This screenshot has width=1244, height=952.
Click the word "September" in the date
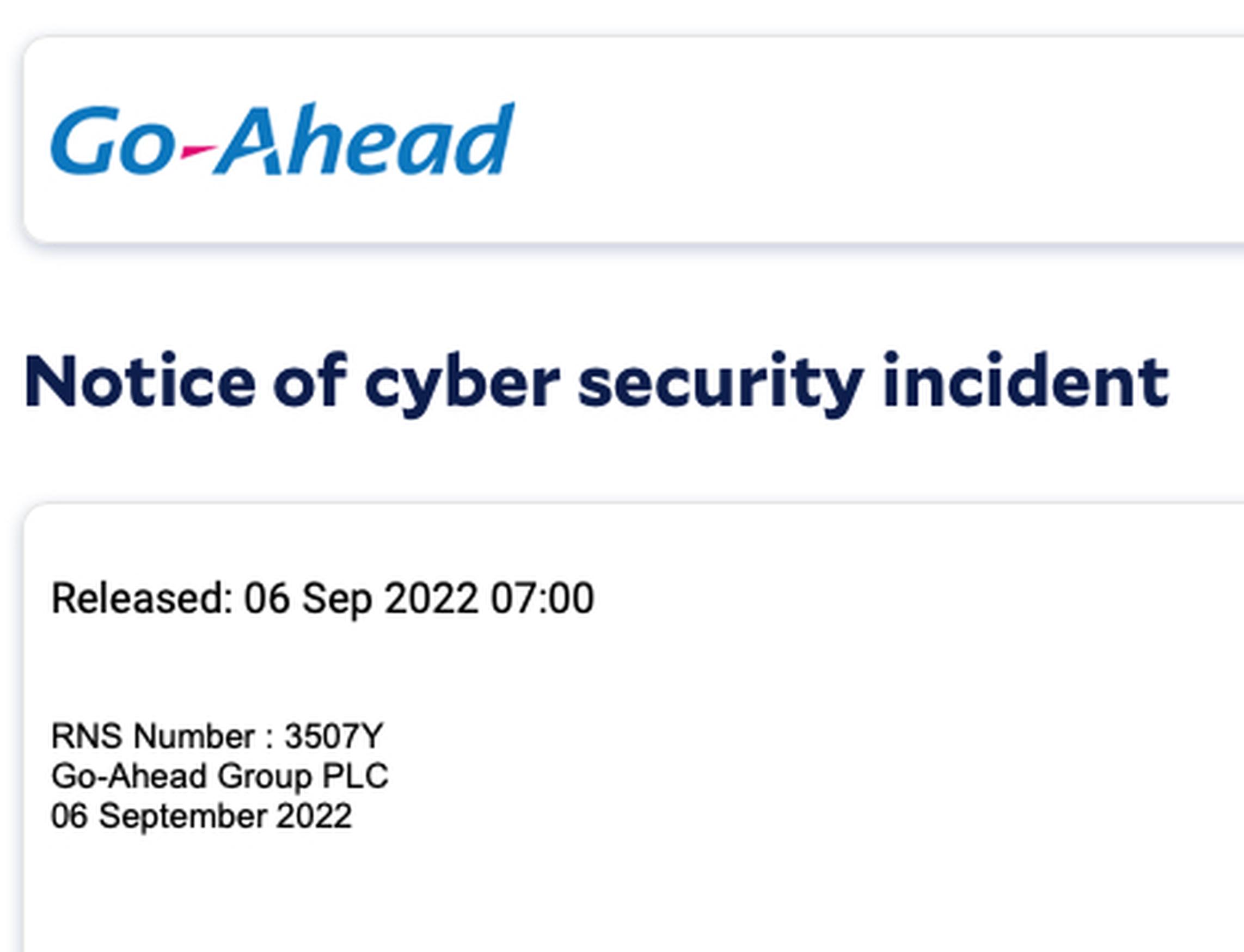(x=182, y=816)
